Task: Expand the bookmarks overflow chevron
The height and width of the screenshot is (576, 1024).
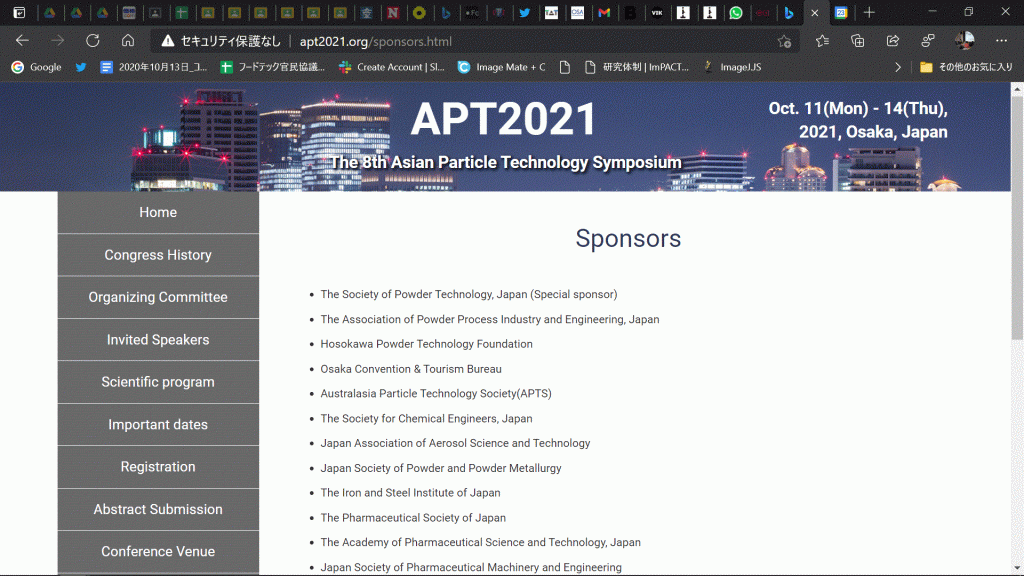Action: pyautogui.click(x=897, y=67)
